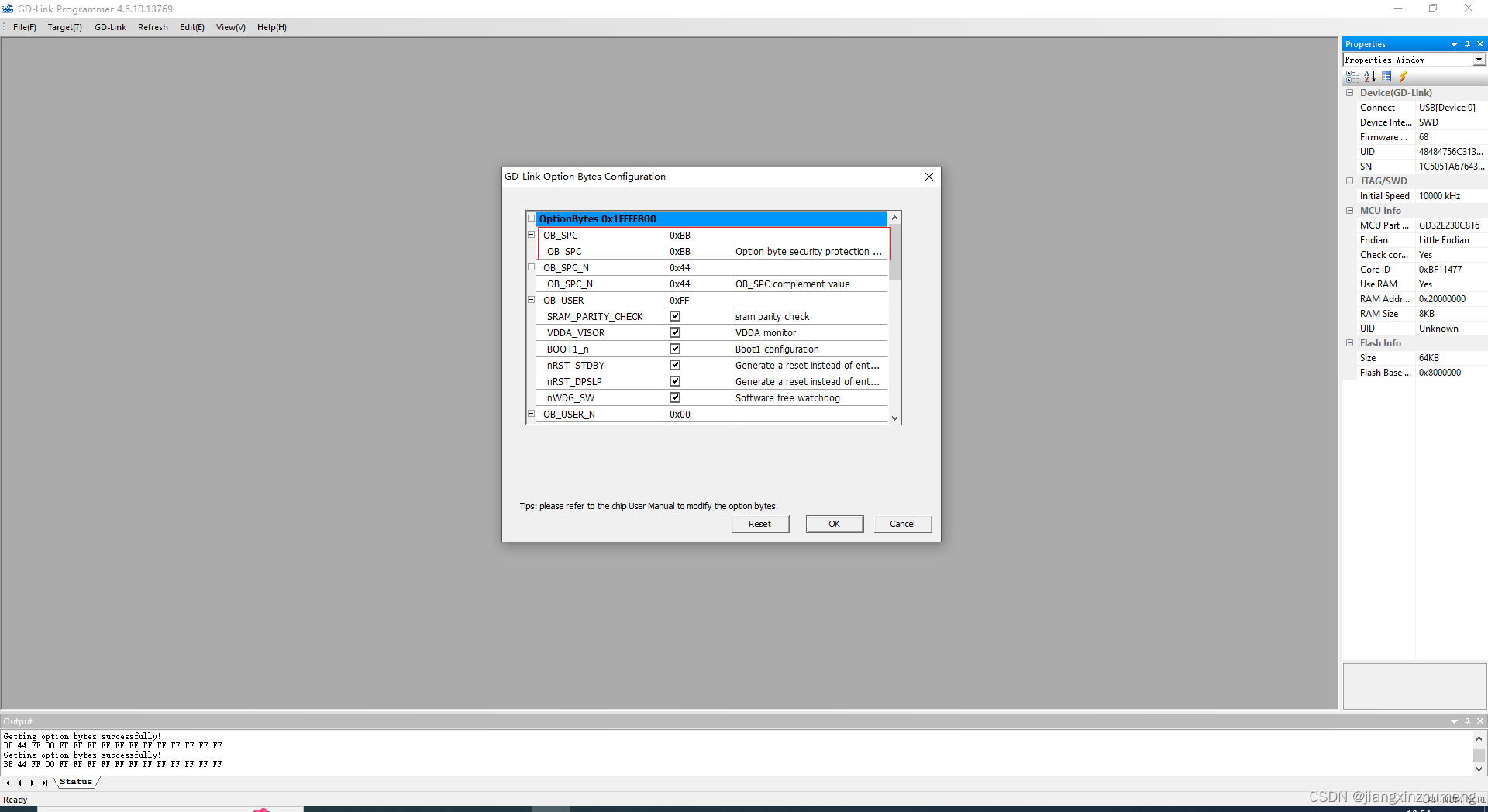Click the first-record arrow below the Output panel
Image resolution: width=1488 pixels, height=812 pixels.
(6, 783)
